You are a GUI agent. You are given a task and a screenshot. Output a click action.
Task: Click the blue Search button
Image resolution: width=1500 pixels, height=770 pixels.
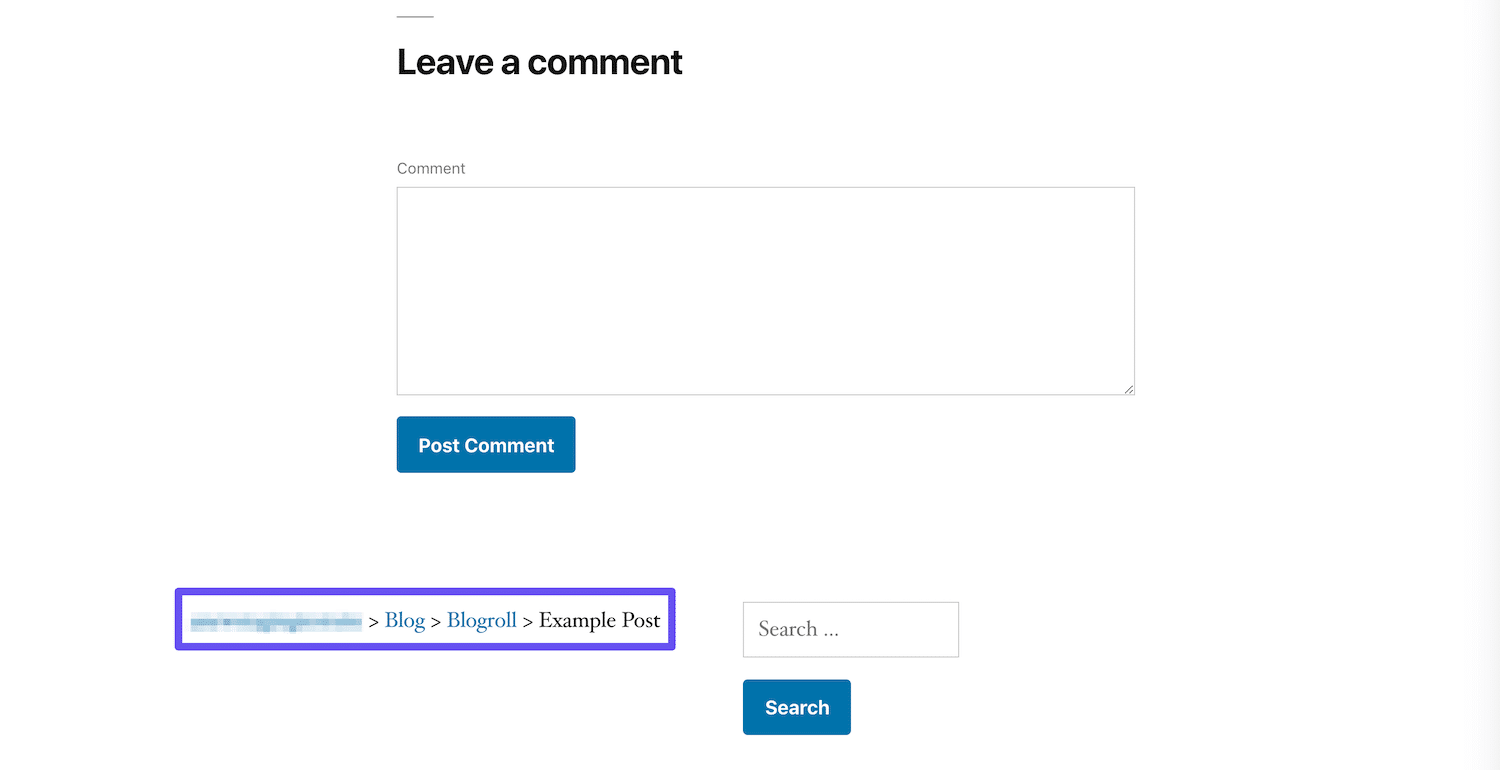796,707
